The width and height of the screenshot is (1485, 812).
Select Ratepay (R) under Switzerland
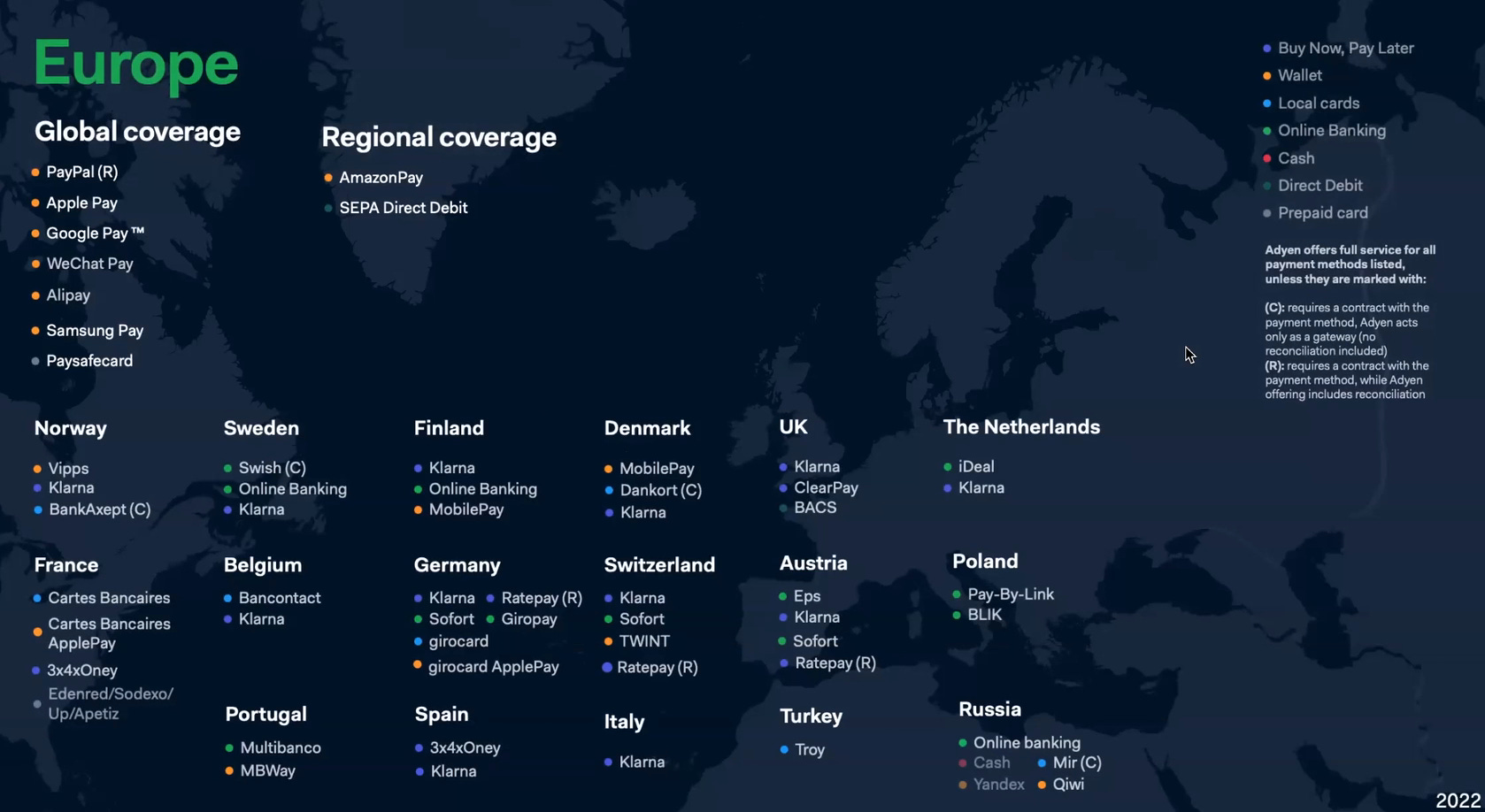coord(657,668)
